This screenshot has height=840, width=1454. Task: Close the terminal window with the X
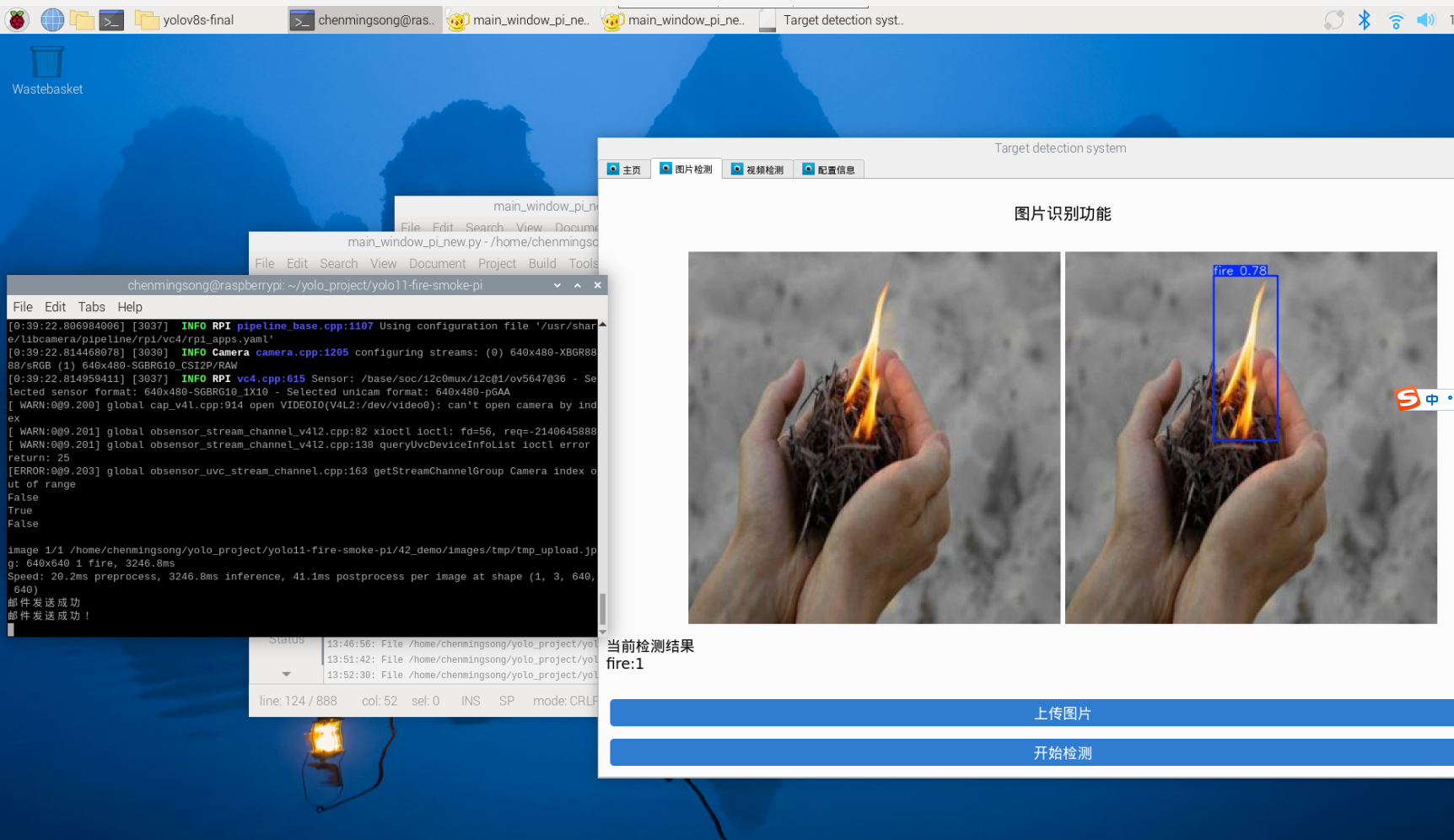tap(597, 285)
